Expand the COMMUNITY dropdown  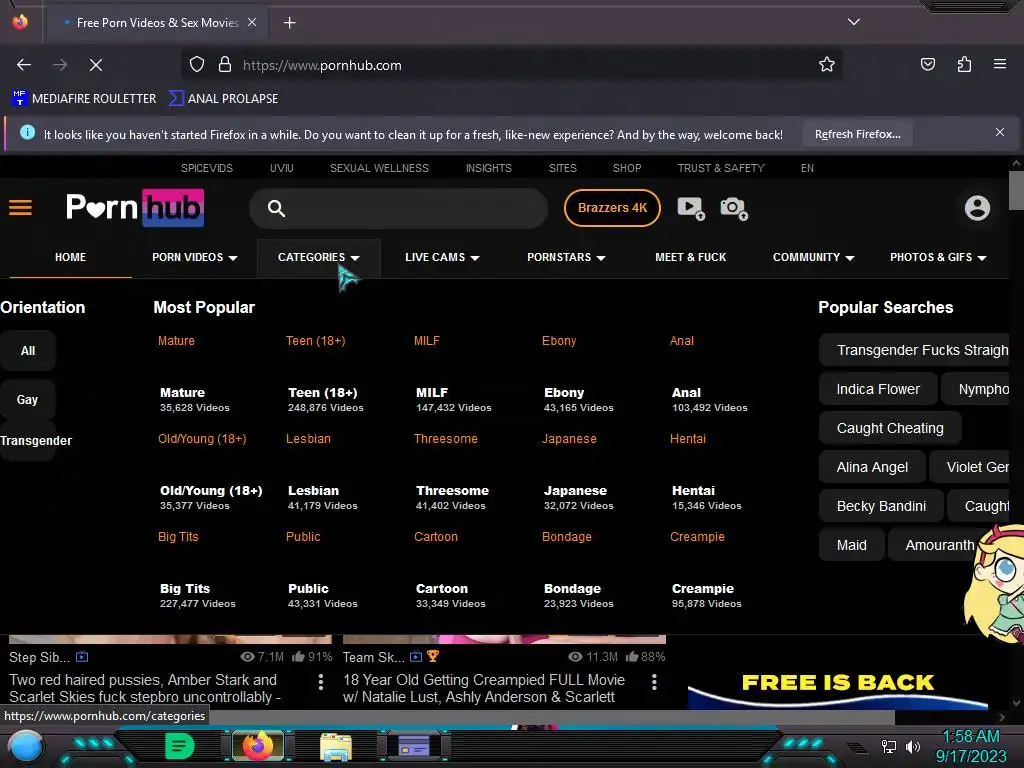coord(814,257)
